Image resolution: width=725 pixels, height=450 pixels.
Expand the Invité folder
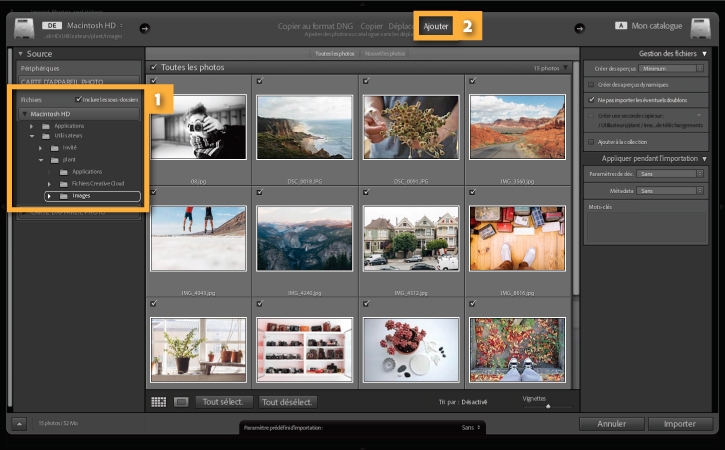pos(40,148)
